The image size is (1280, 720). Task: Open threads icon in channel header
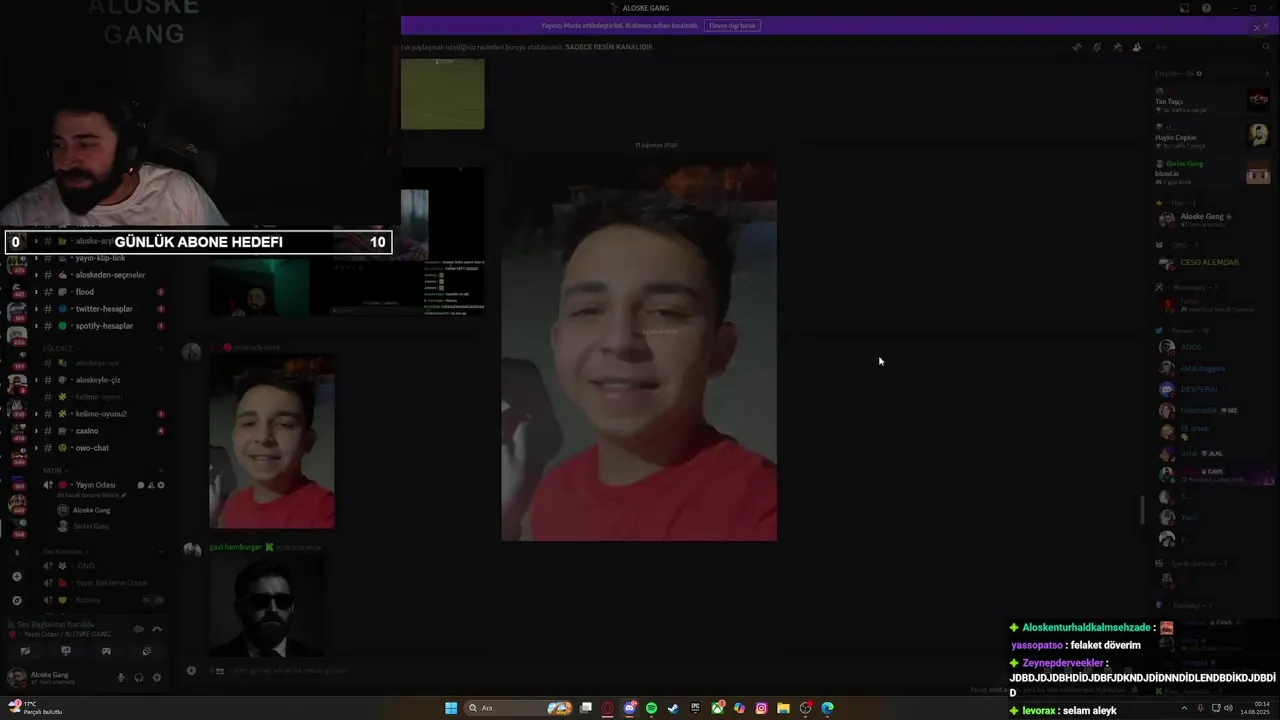pyautogui.click(x=1076, y=47)
